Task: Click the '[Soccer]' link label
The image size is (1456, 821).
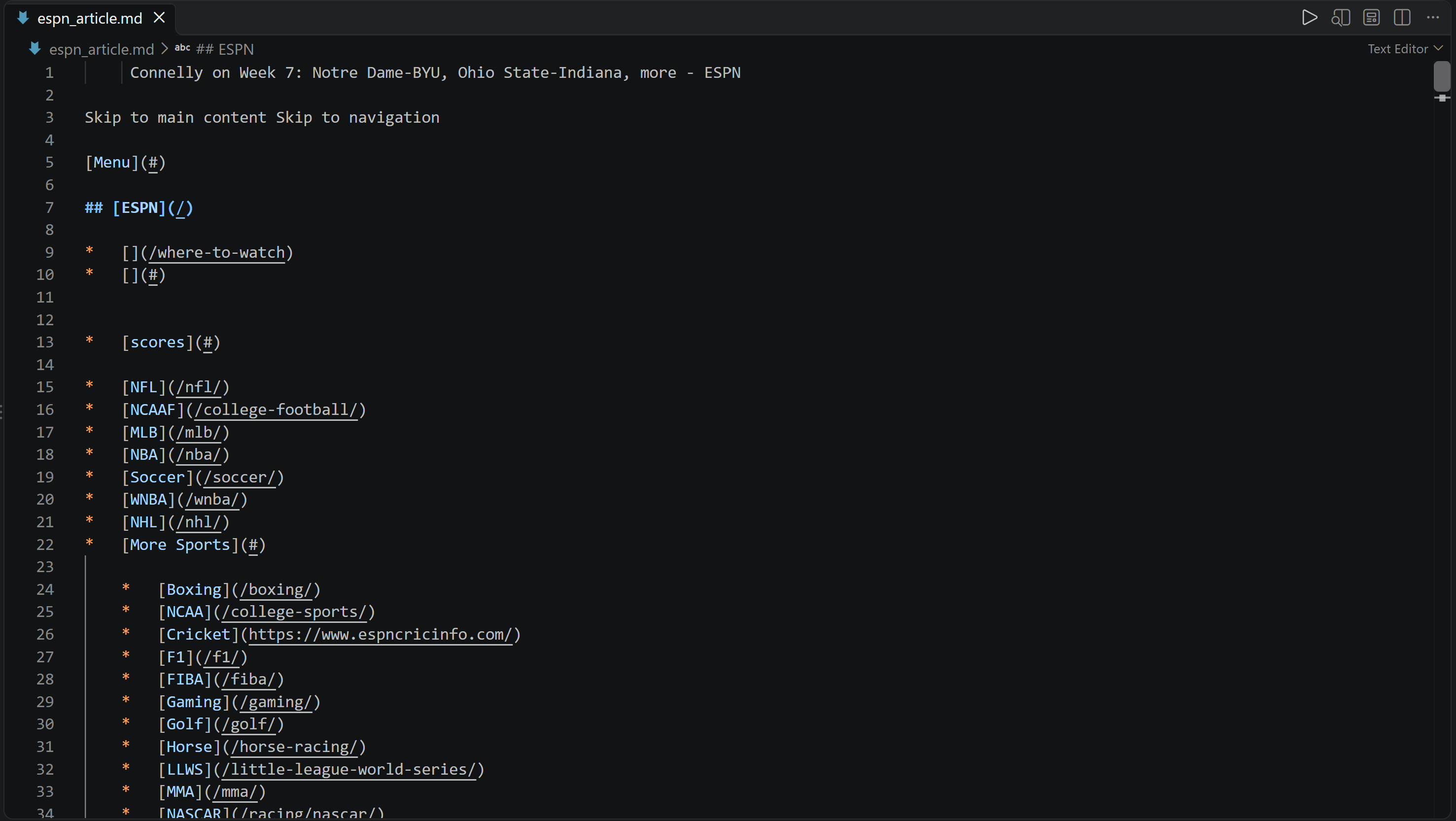Action: (x=158, y=478)
